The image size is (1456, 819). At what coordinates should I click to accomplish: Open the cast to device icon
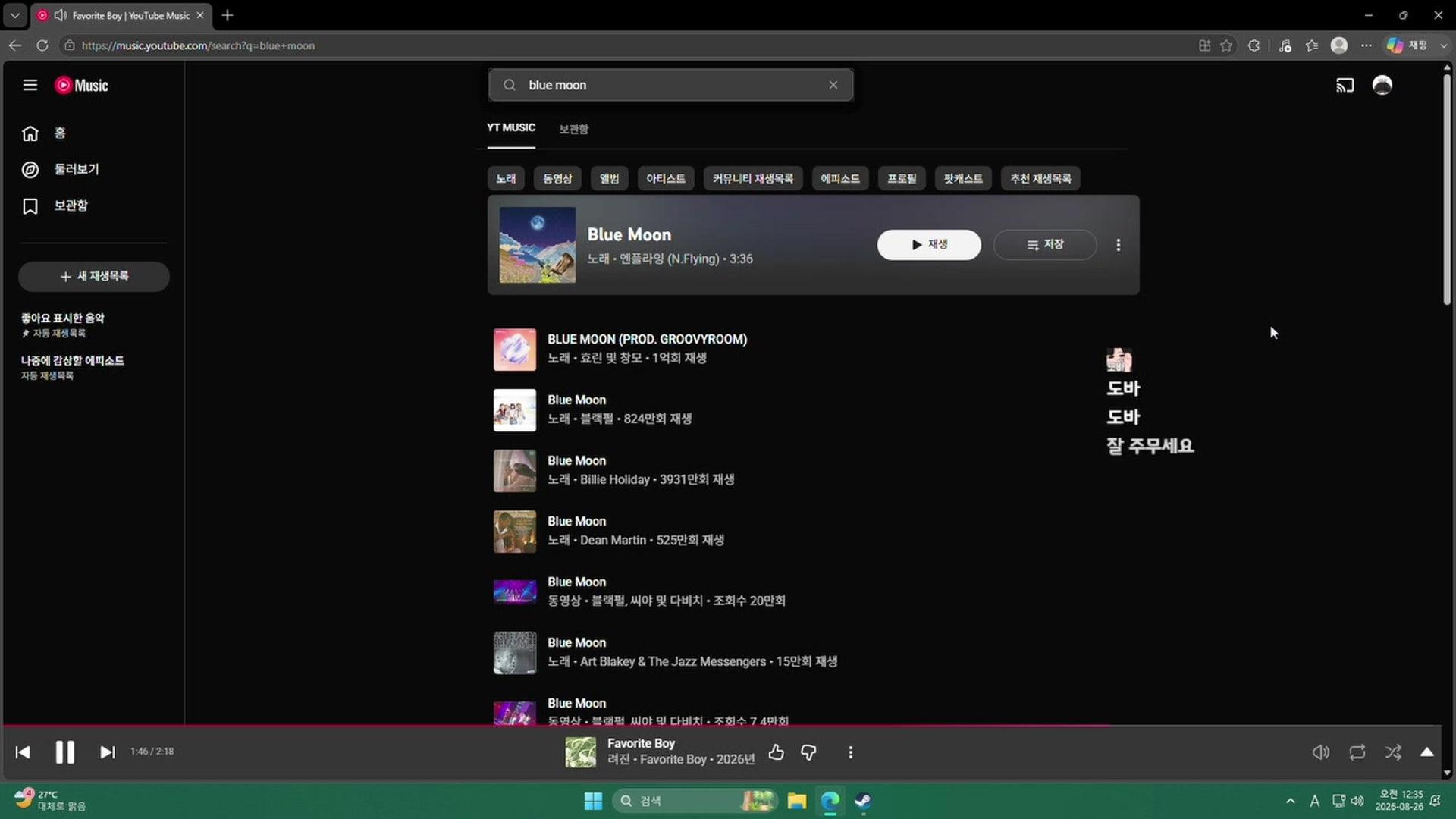(1345, 85)
